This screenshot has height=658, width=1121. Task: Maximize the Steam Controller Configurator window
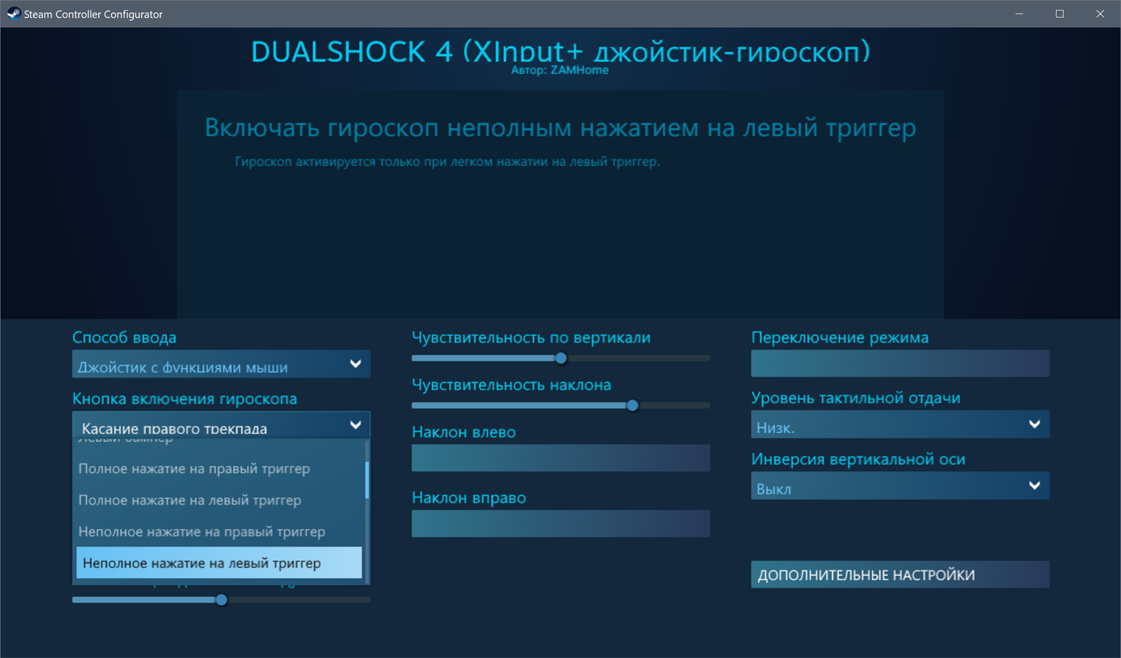point(1060,14)
